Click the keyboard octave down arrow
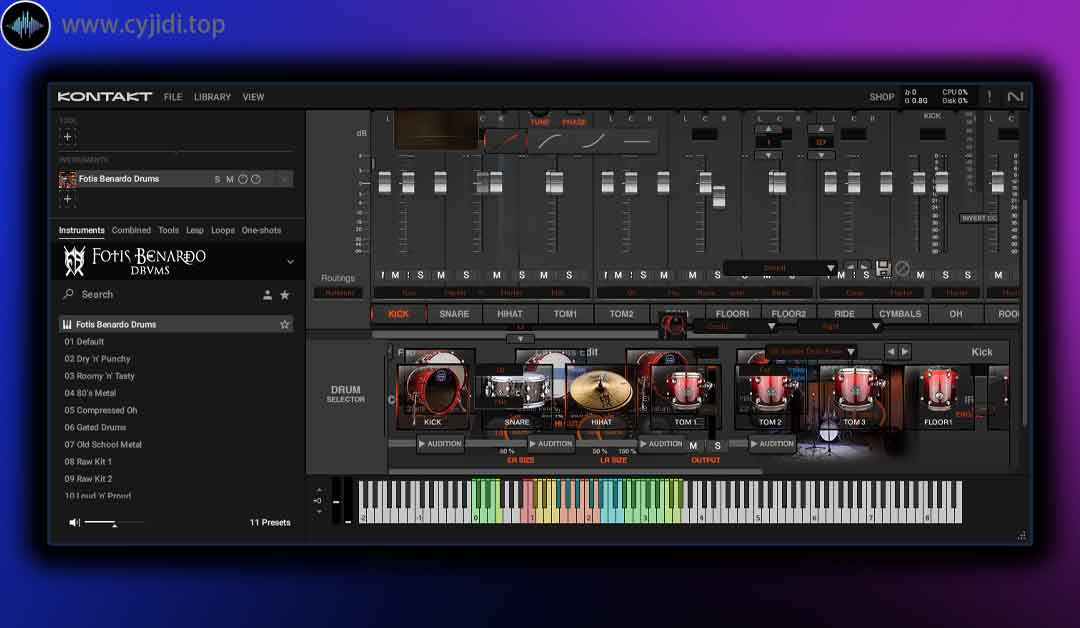This screenshot has height=628, width=1080. (319, 512)
